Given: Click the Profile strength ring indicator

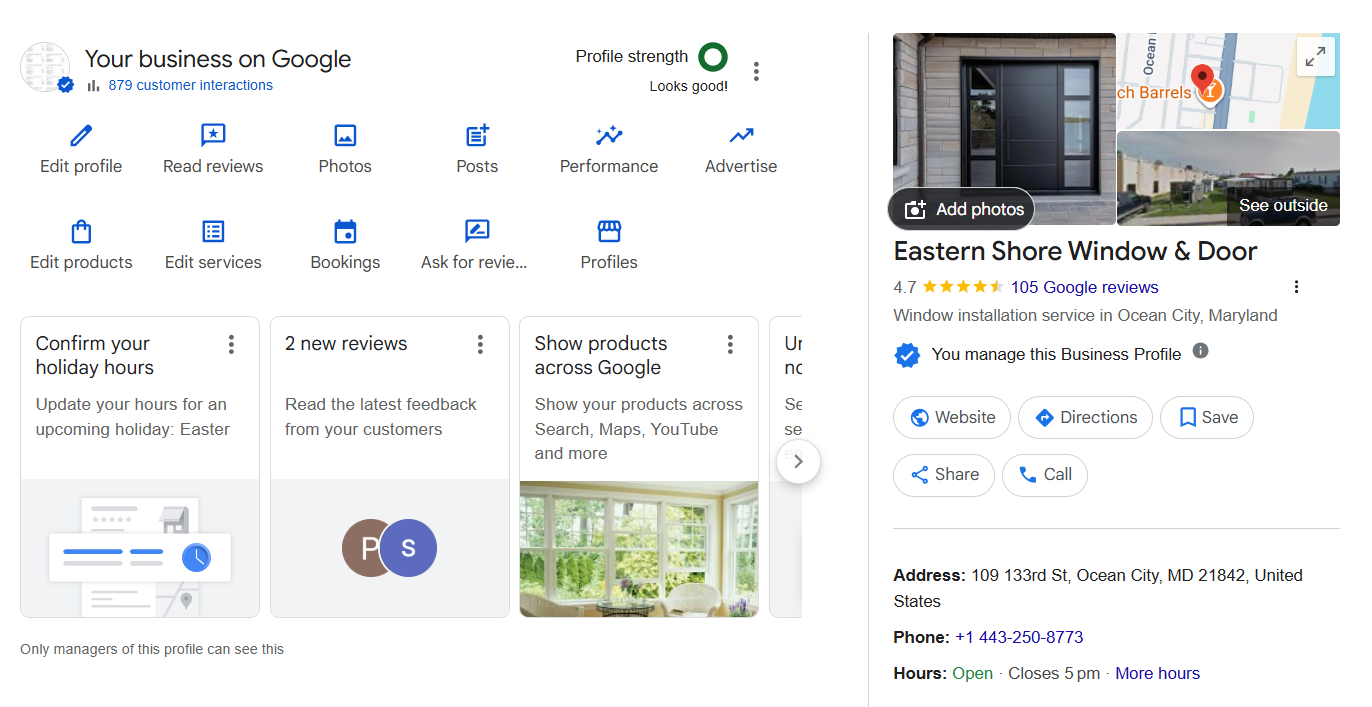Looking at the screenshot, I should pyautogui.click(x=713, y=57).
